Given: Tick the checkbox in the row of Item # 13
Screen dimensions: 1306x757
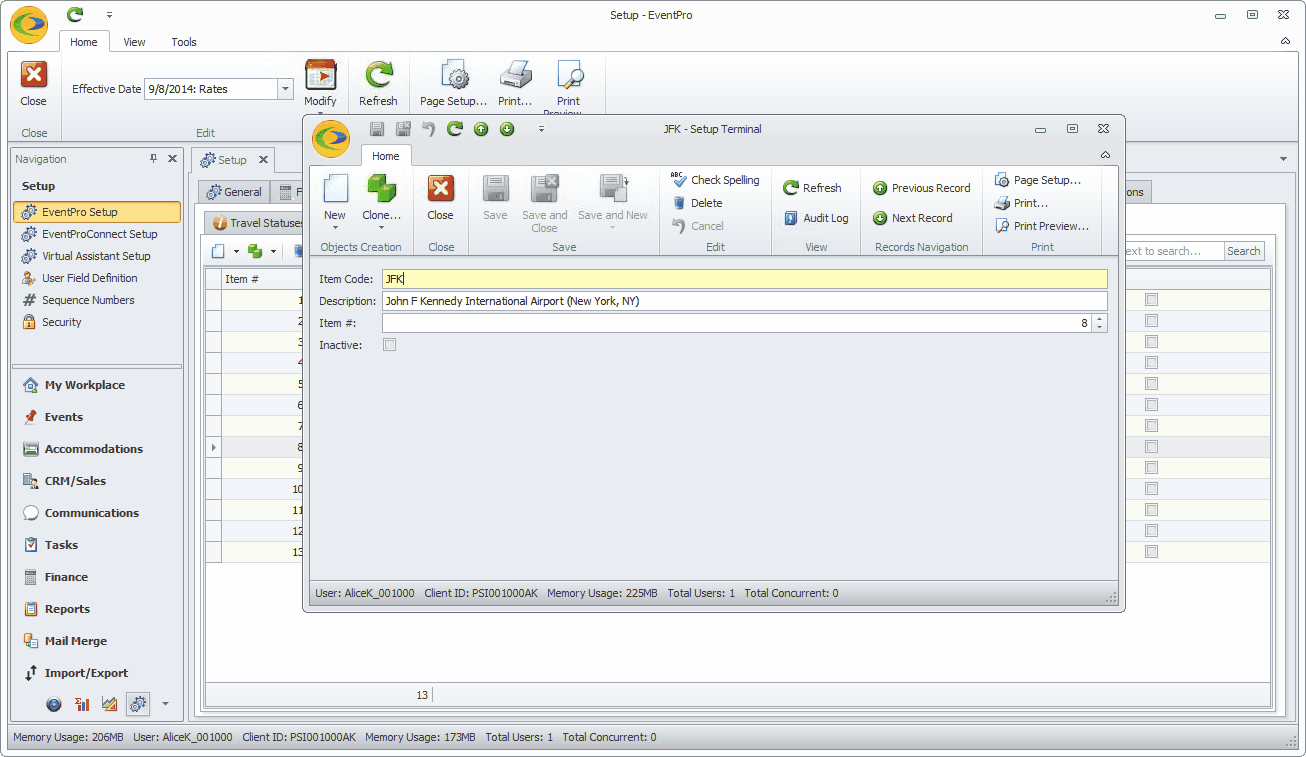Looking at the screenshot, I should (x=1151, y=552).
